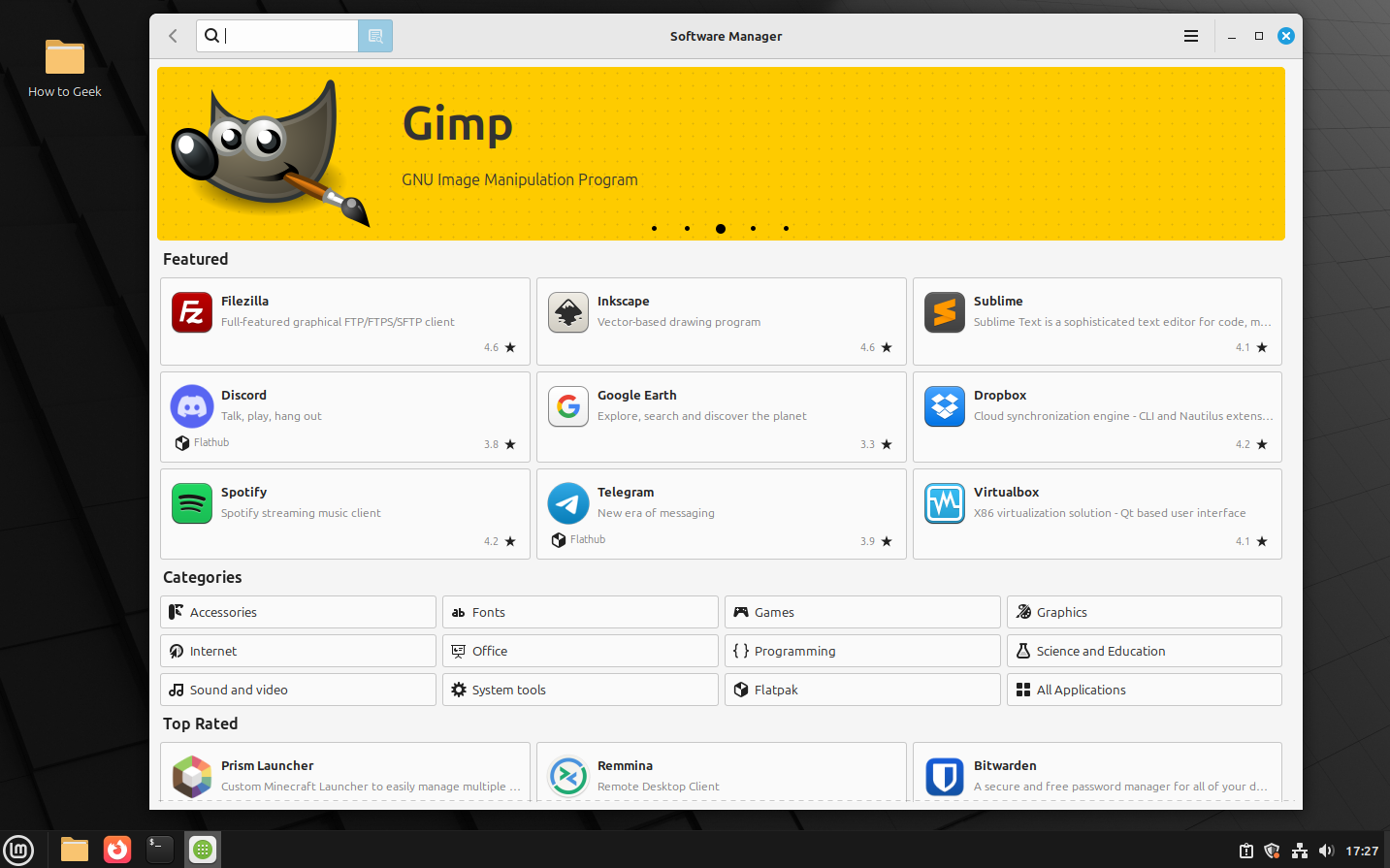The height and width of the screenshot is (868, 1390).
Task: Open the Accessories category
Action: coord(298,612)
